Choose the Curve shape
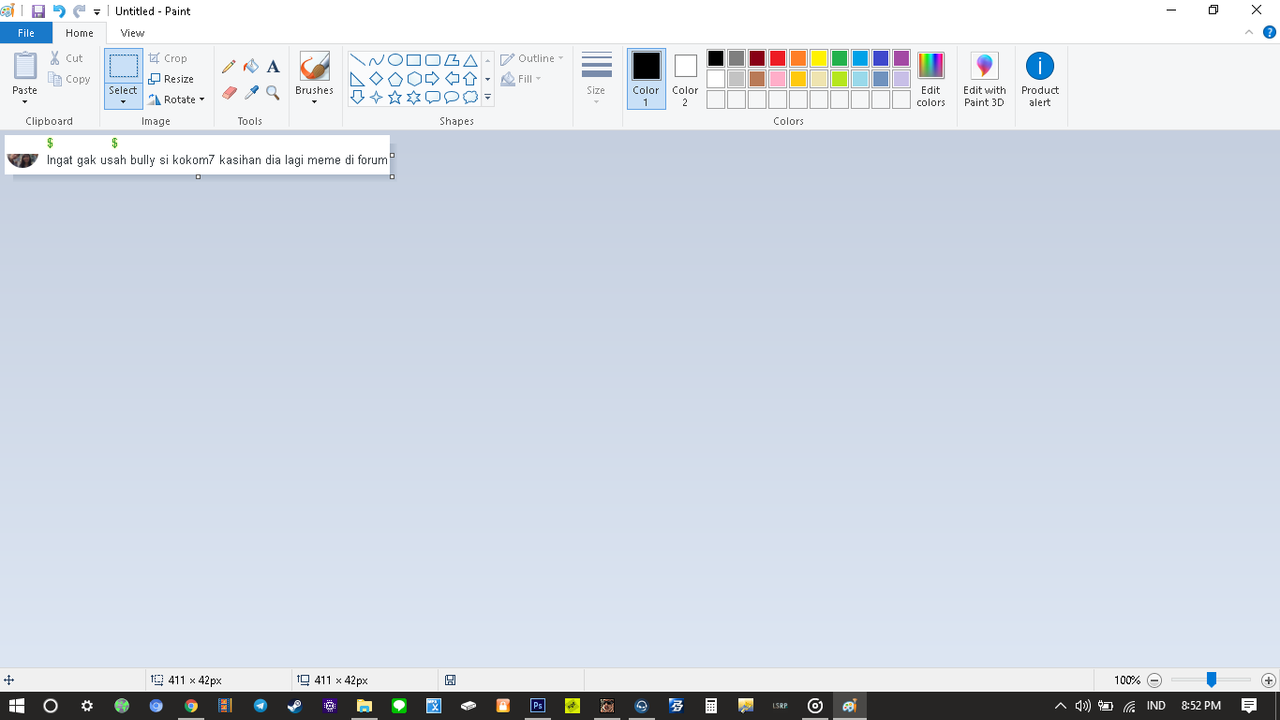The image size is (1280, 720). click(376, 60)
